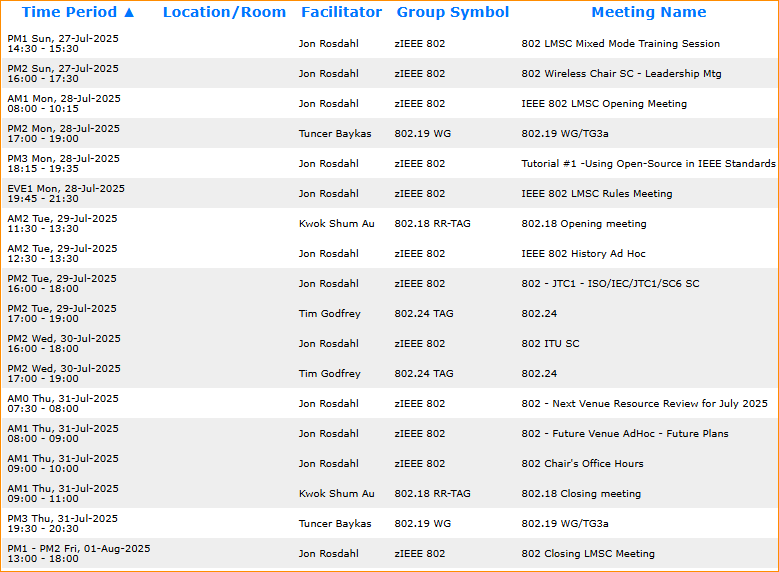Select '802 - Future Venue AdHoc - Future Plans'
This screenshot has height=572, width=779.
(624, 433)
